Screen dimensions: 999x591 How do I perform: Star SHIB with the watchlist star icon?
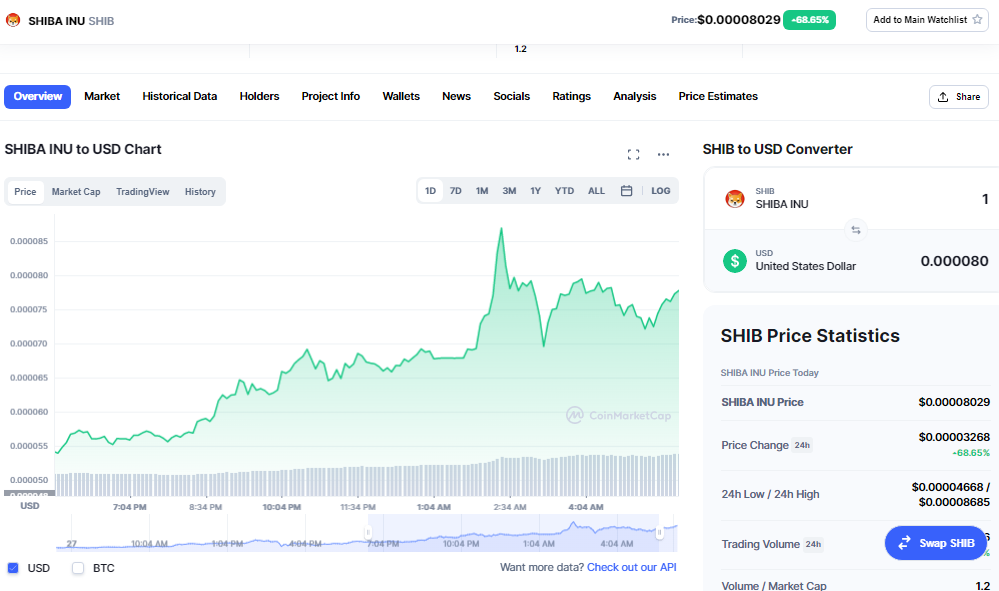click(x=977, y=20)
